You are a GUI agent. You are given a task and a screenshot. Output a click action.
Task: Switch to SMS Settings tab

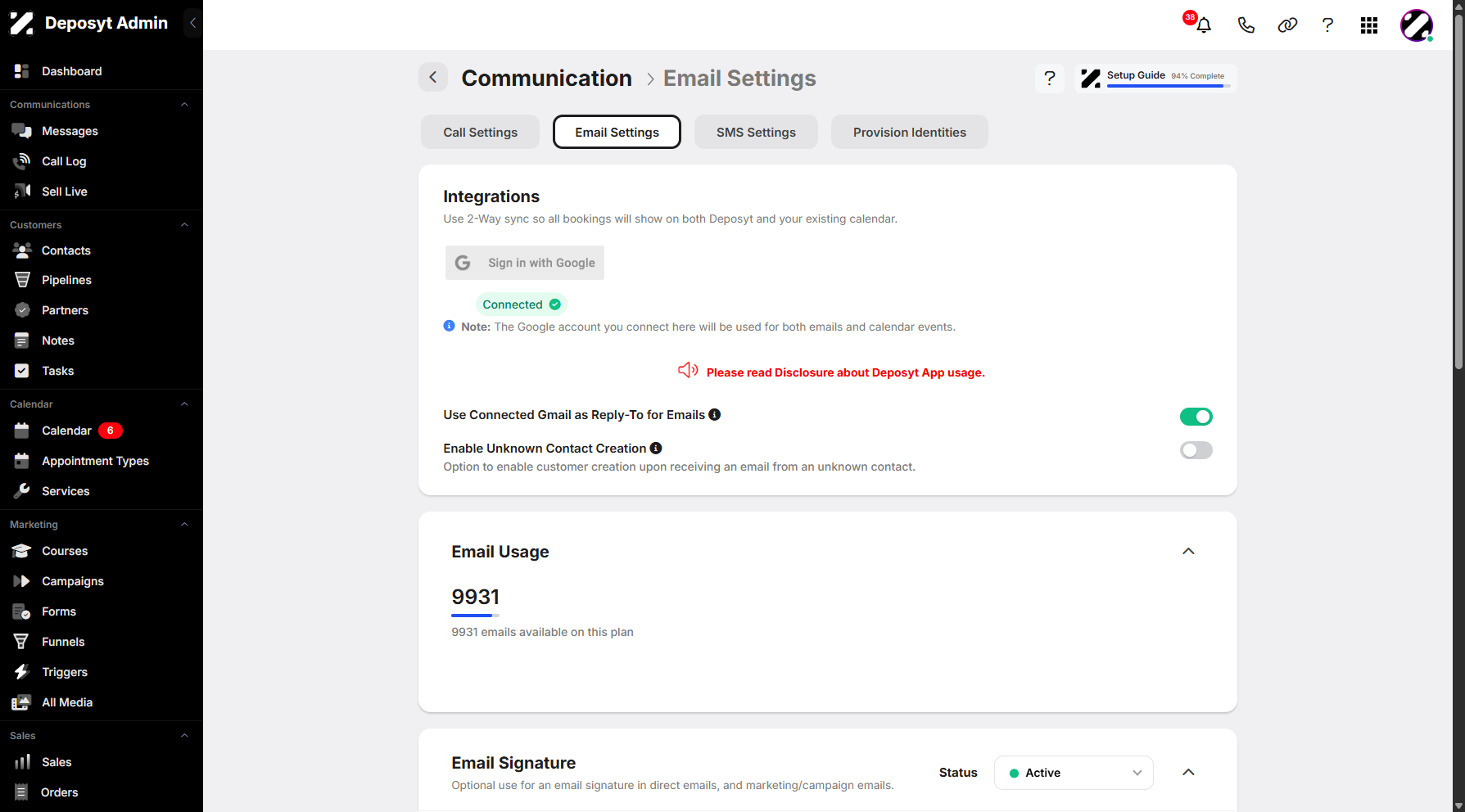point(756,132)
